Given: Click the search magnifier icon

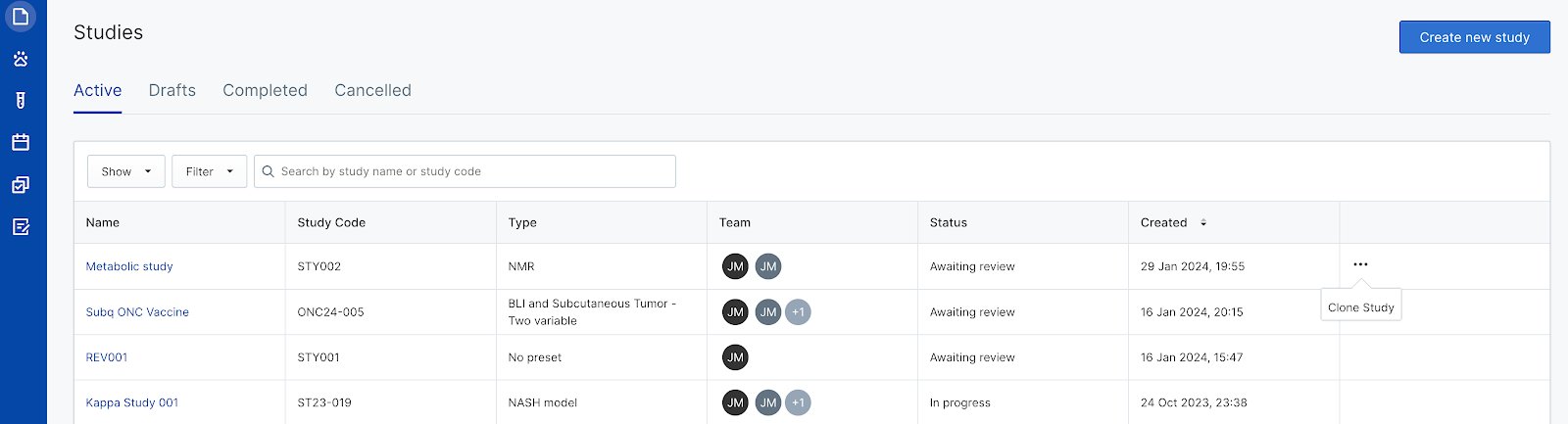Looking at the screenshot, I should click(268, 171).
